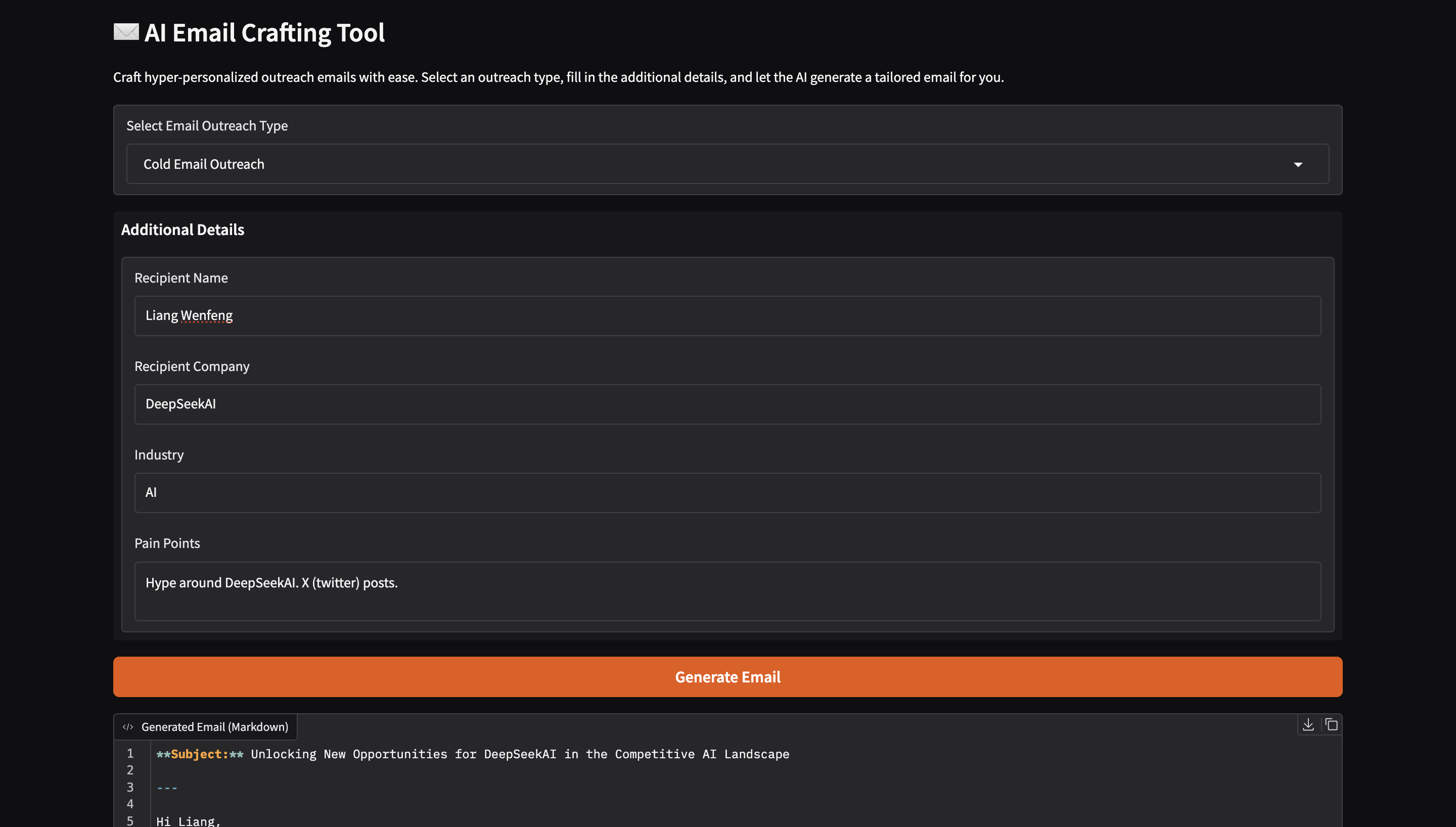Click inside the Pain Points text area
Viewport: 1456px width, 827px height.
727,591
